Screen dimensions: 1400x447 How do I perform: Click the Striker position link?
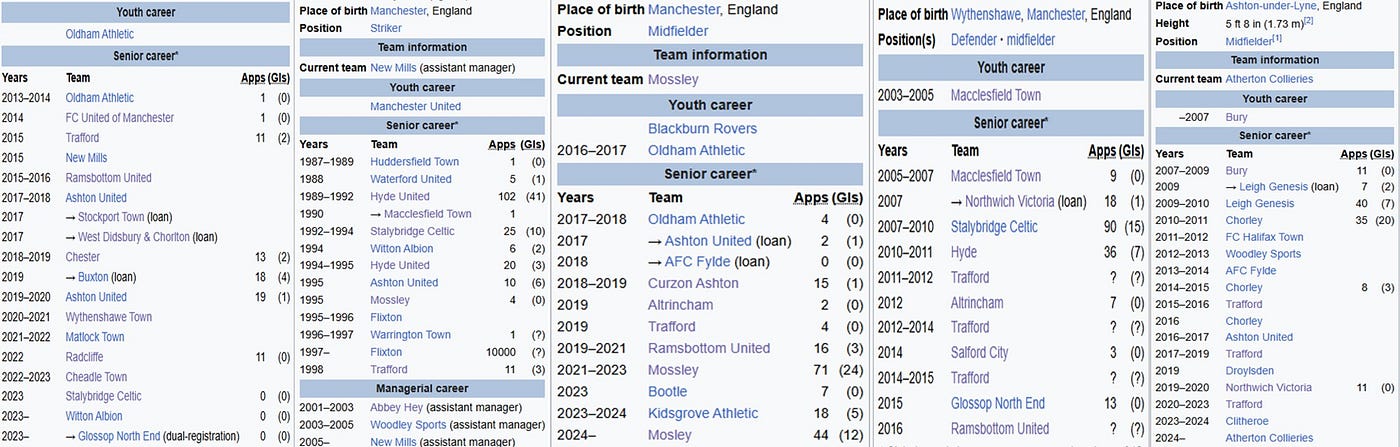pyautogui.click(x=386, y=28)
